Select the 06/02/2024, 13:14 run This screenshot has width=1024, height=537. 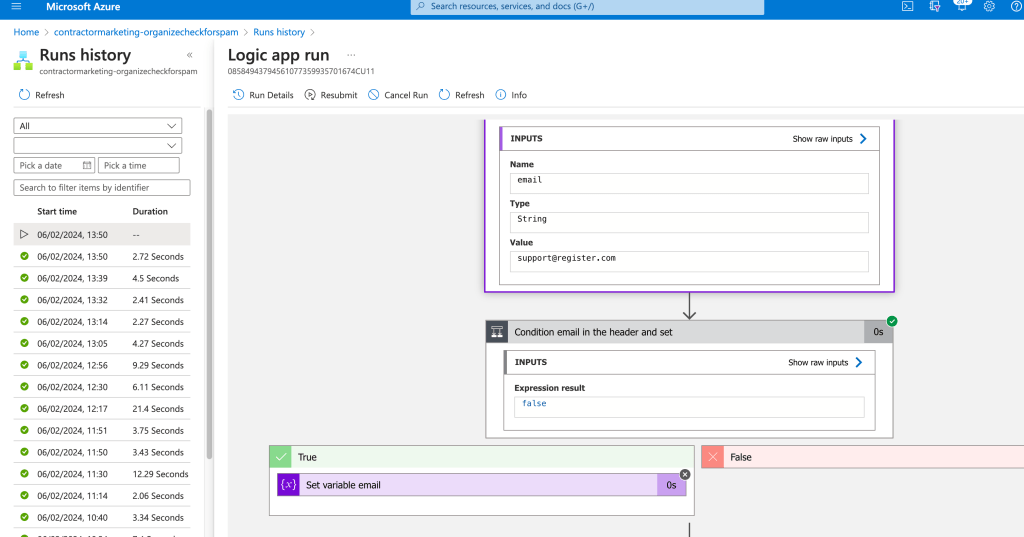coord(102,321)
